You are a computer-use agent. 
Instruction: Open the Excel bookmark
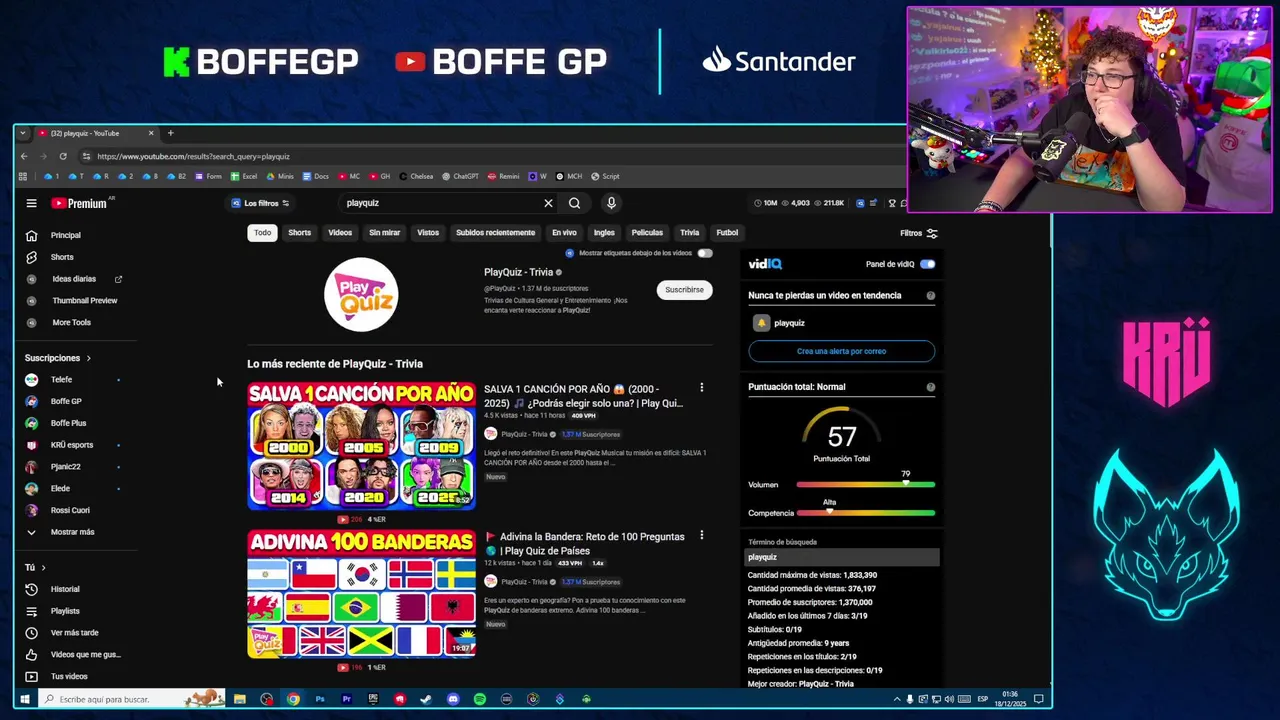click(x=244, y=176)
